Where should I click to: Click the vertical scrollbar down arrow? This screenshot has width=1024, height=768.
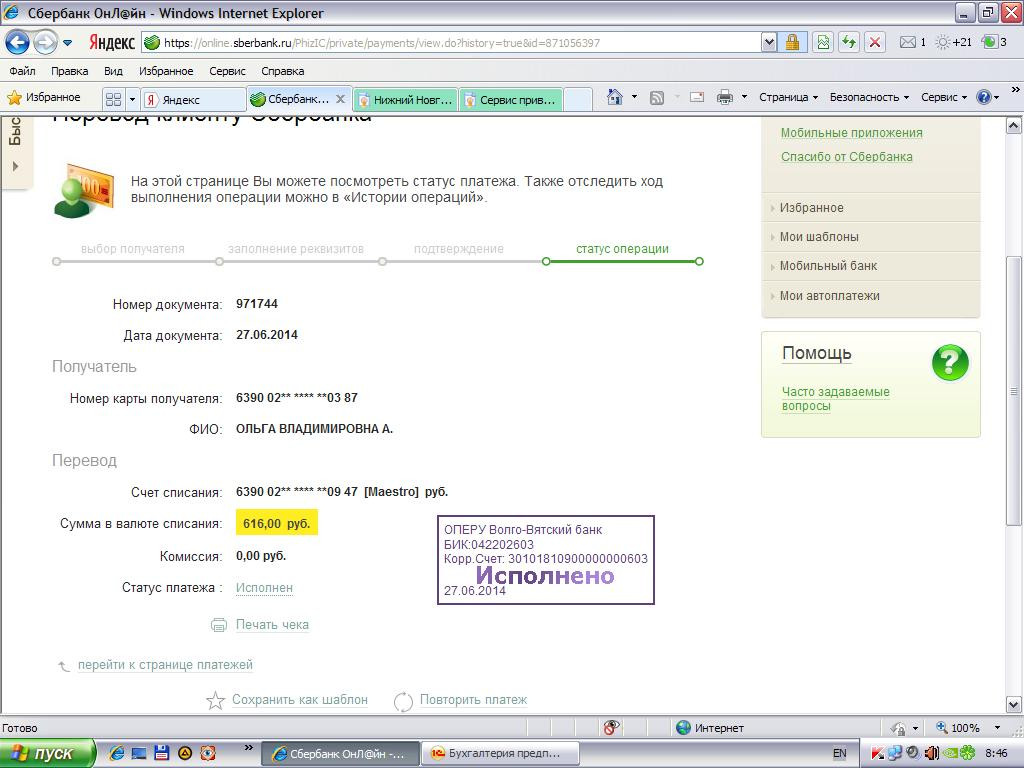(x=1014, y=704)
